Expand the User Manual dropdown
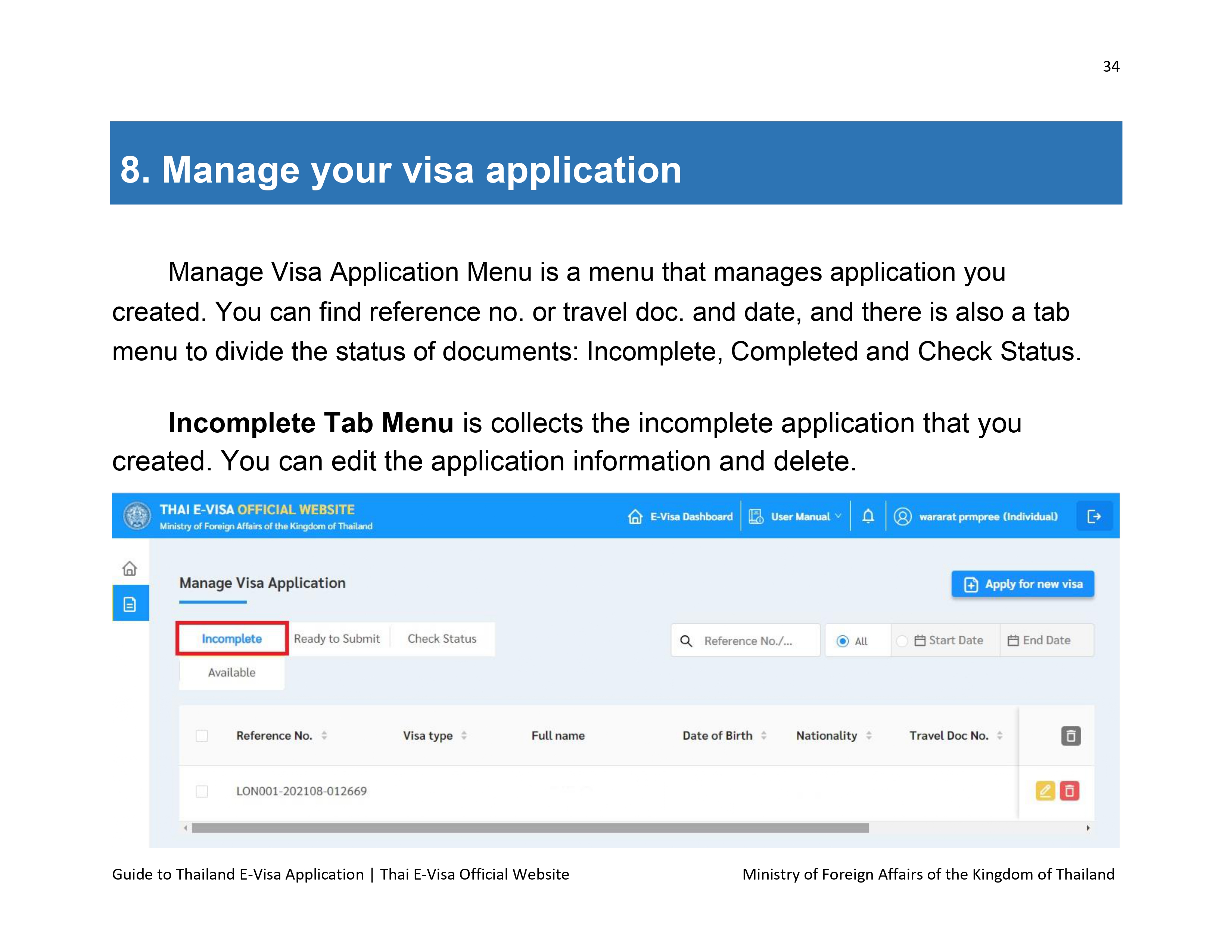Image resolution: width=1232 pixels, height=952 pixels. 838,516
